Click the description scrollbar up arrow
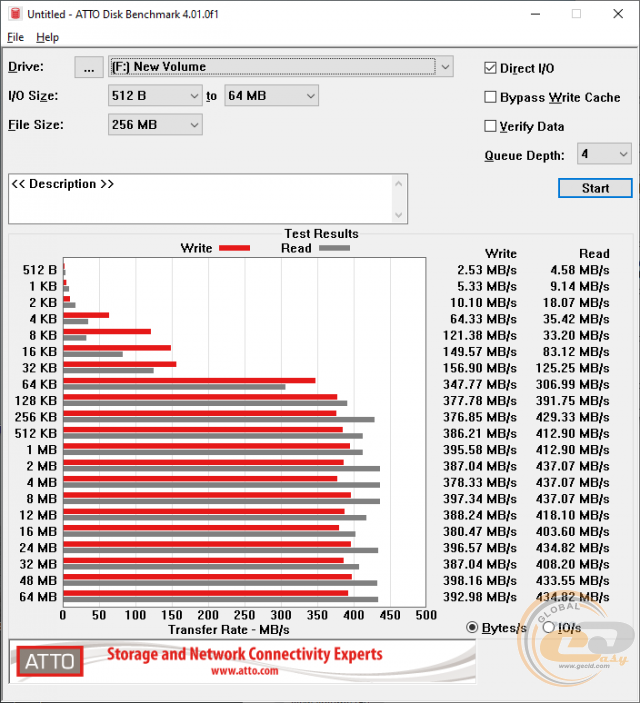The width and height of the screenshot is (640, 703). point(399,183)
